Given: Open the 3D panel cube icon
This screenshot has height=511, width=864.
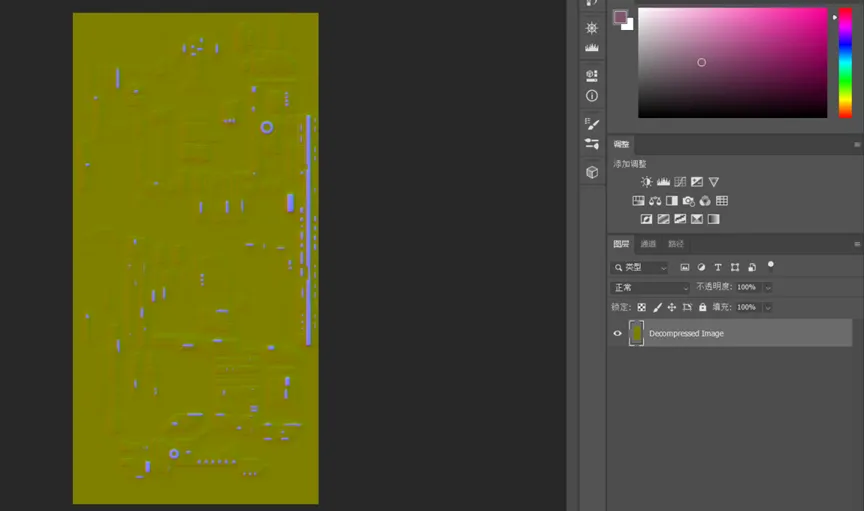Looking at the screenshot, I should [x=592, y=172].
